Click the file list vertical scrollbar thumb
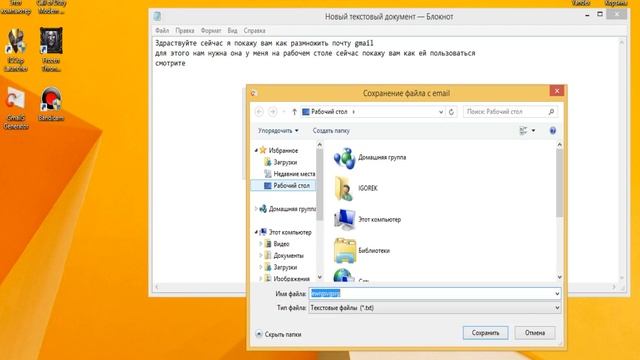 [560, 183]
